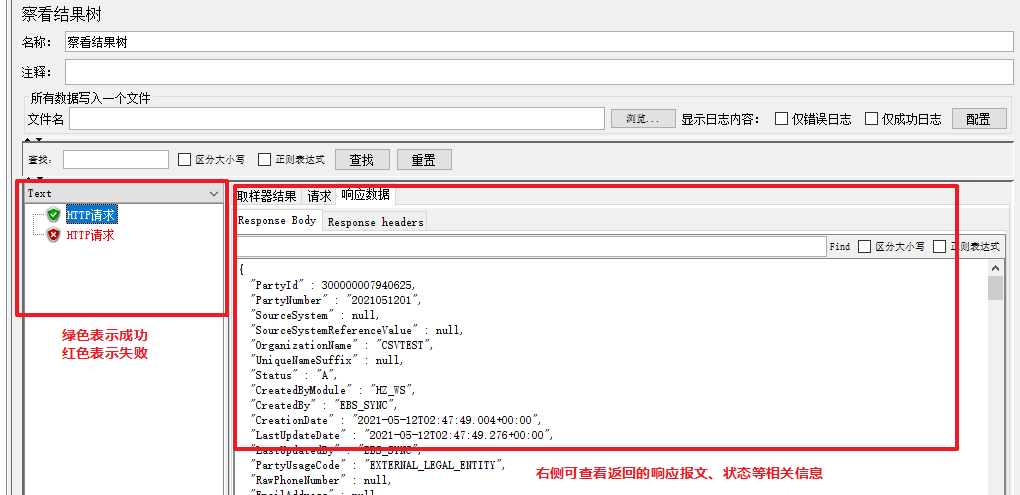The image size is (1020, 495).
Task: Focus the response body Find text field
Action: tap(530, 247)
